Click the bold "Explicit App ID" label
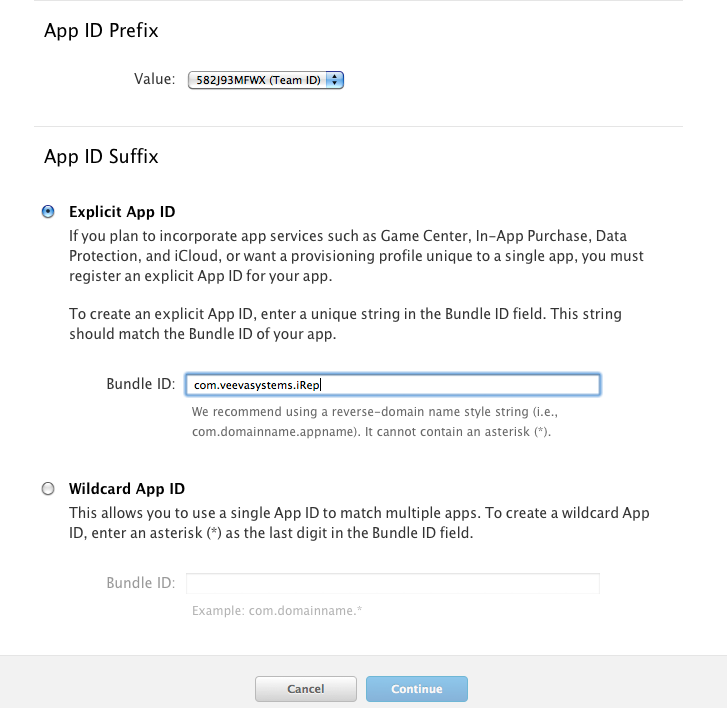 (122, 212)
